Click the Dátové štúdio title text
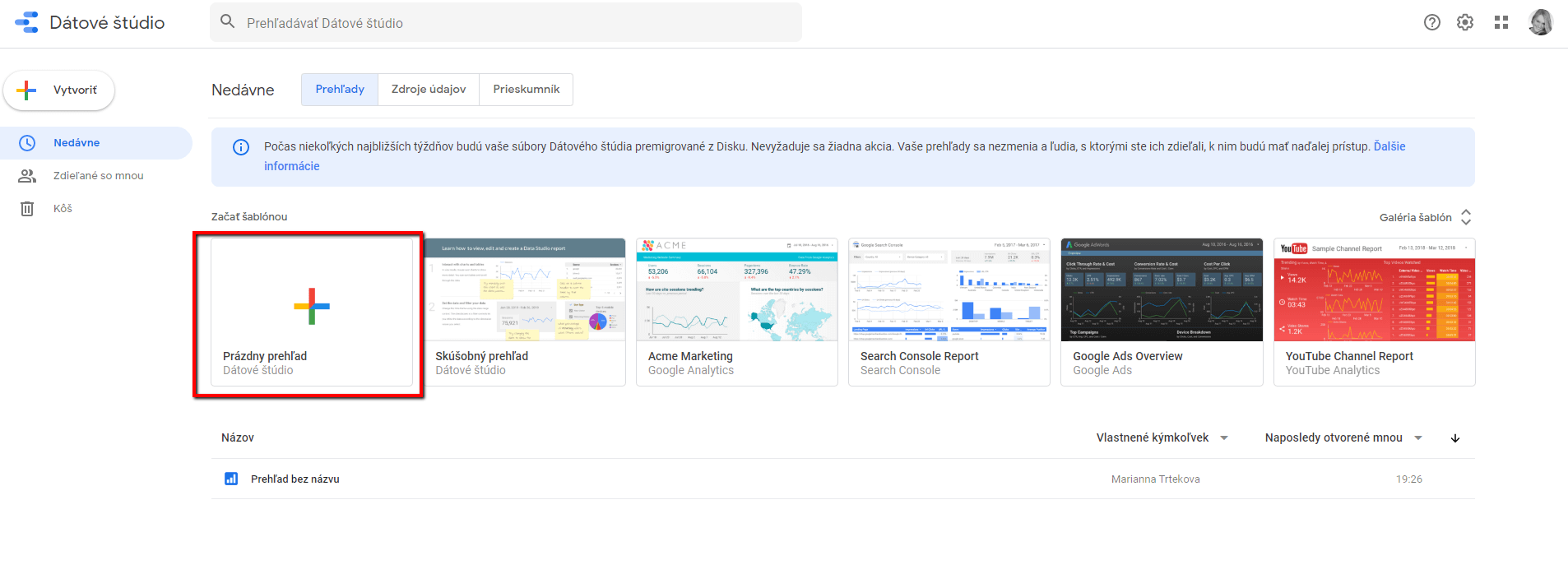The height and width of the screenshot is (574, 1568). tap(107, 23)
